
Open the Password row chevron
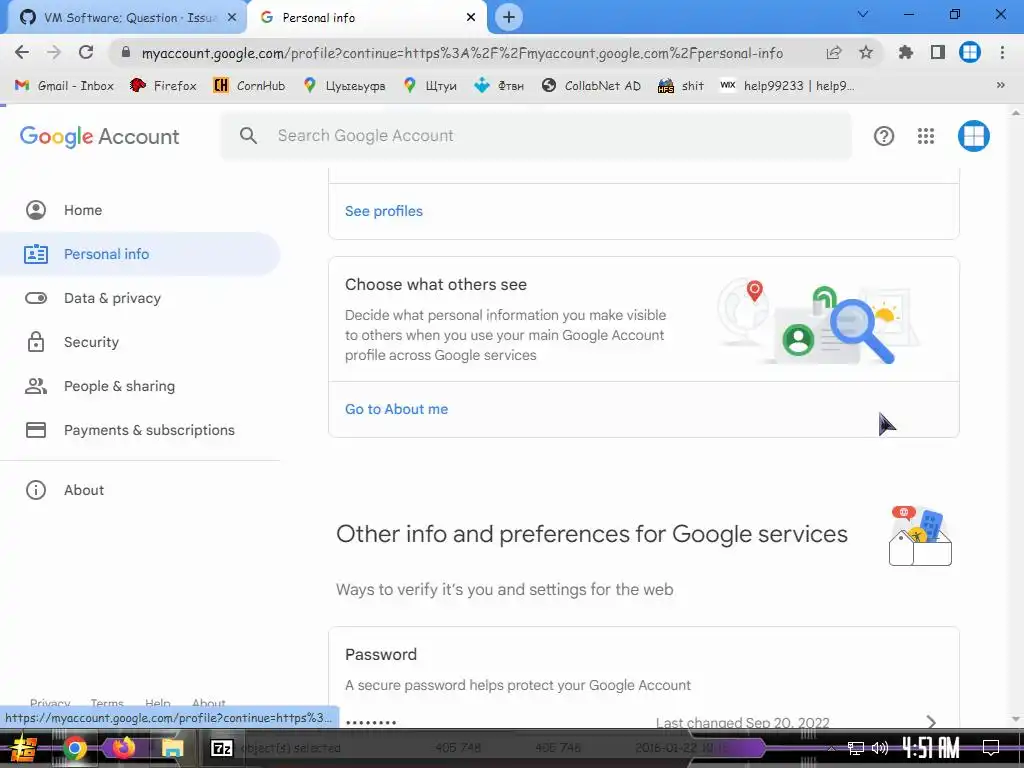[931, 721]
